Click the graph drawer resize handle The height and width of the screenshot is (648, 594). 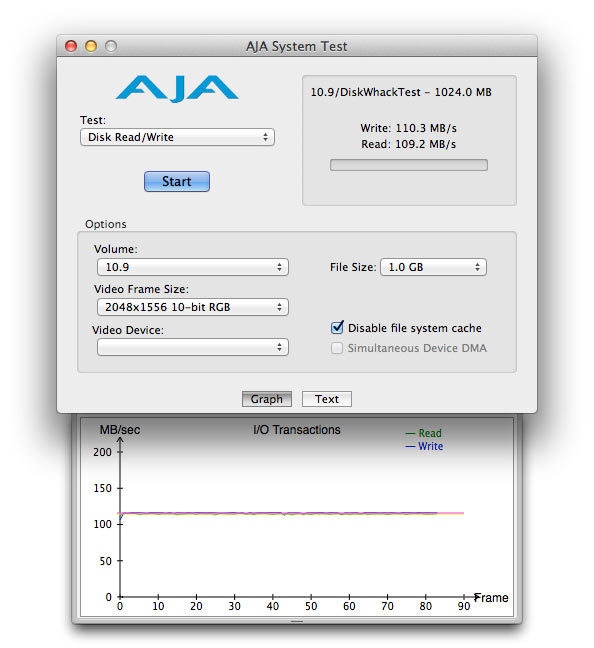pyautogui.click(x=297, y=621)
